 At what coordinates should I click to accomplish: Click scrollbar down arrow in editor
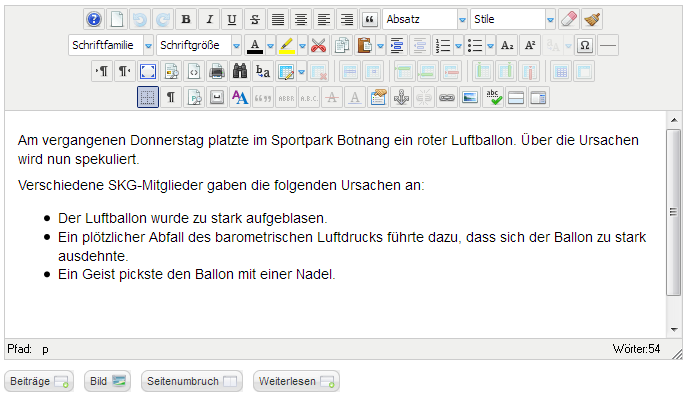coord(674,330)
